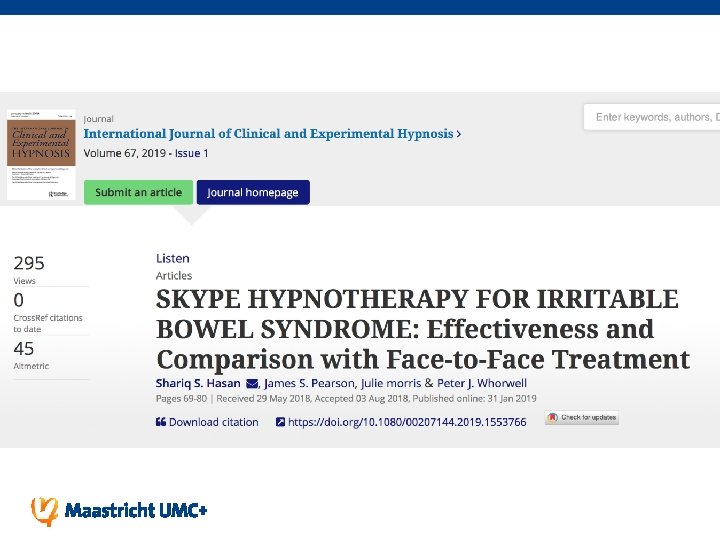Screen dimensions: 720x540
Task: Select the author Shariq S. Hasan
Action: click(198, 383)
